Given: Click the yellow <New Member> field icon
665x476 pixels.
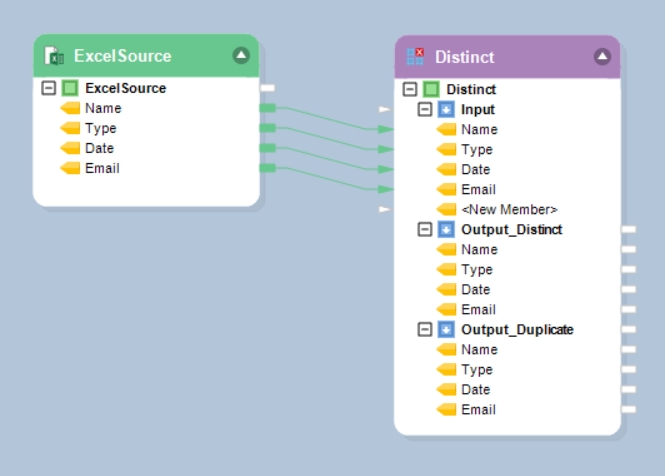Looking at the screenshot, I should (x=446, y=209).
